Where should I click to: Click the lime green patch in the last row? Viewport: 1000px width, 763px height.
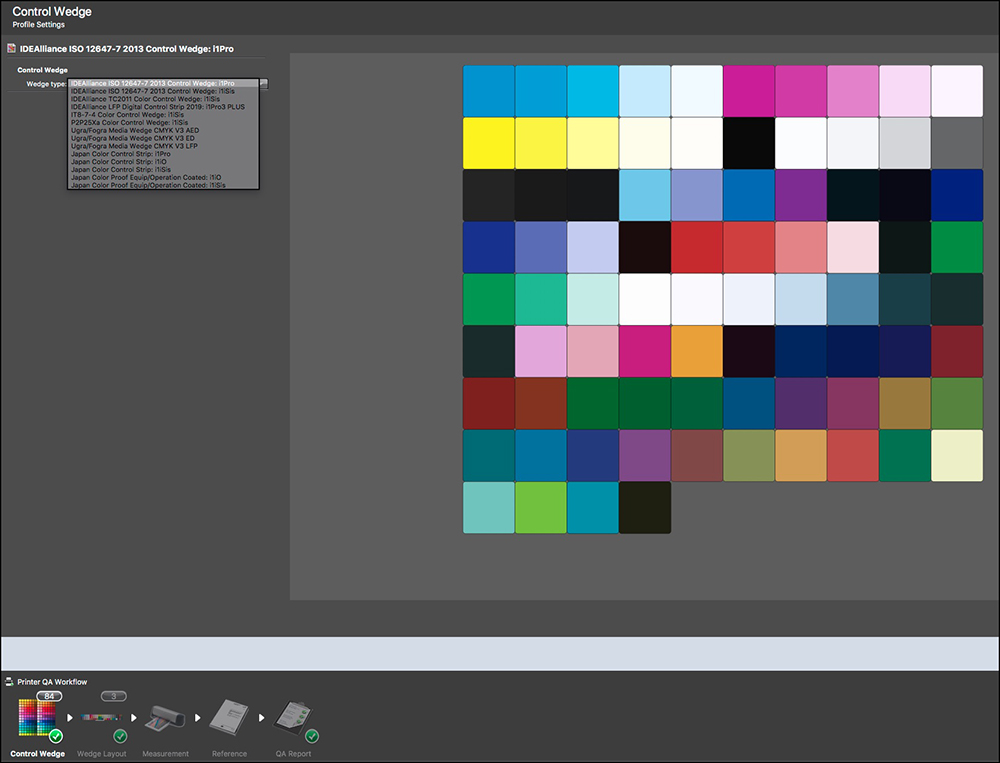coord(541,507)
